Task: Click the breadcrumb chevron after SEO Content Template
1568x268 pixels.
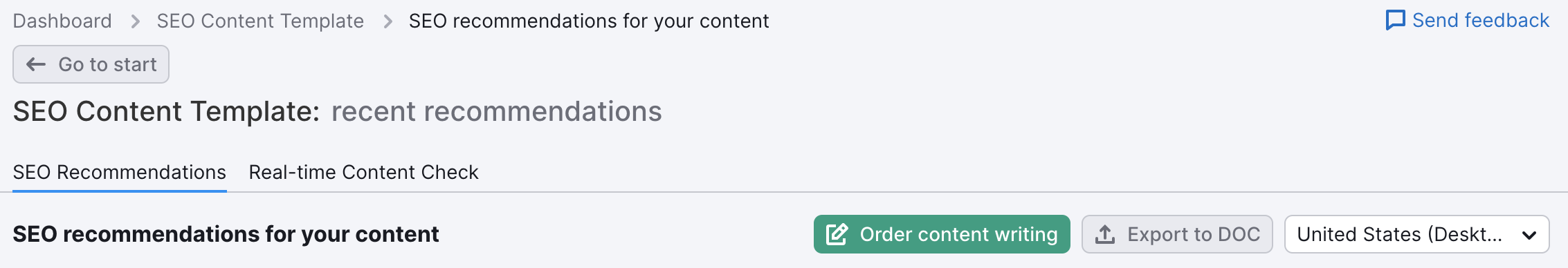Action: tap(388, 21)
